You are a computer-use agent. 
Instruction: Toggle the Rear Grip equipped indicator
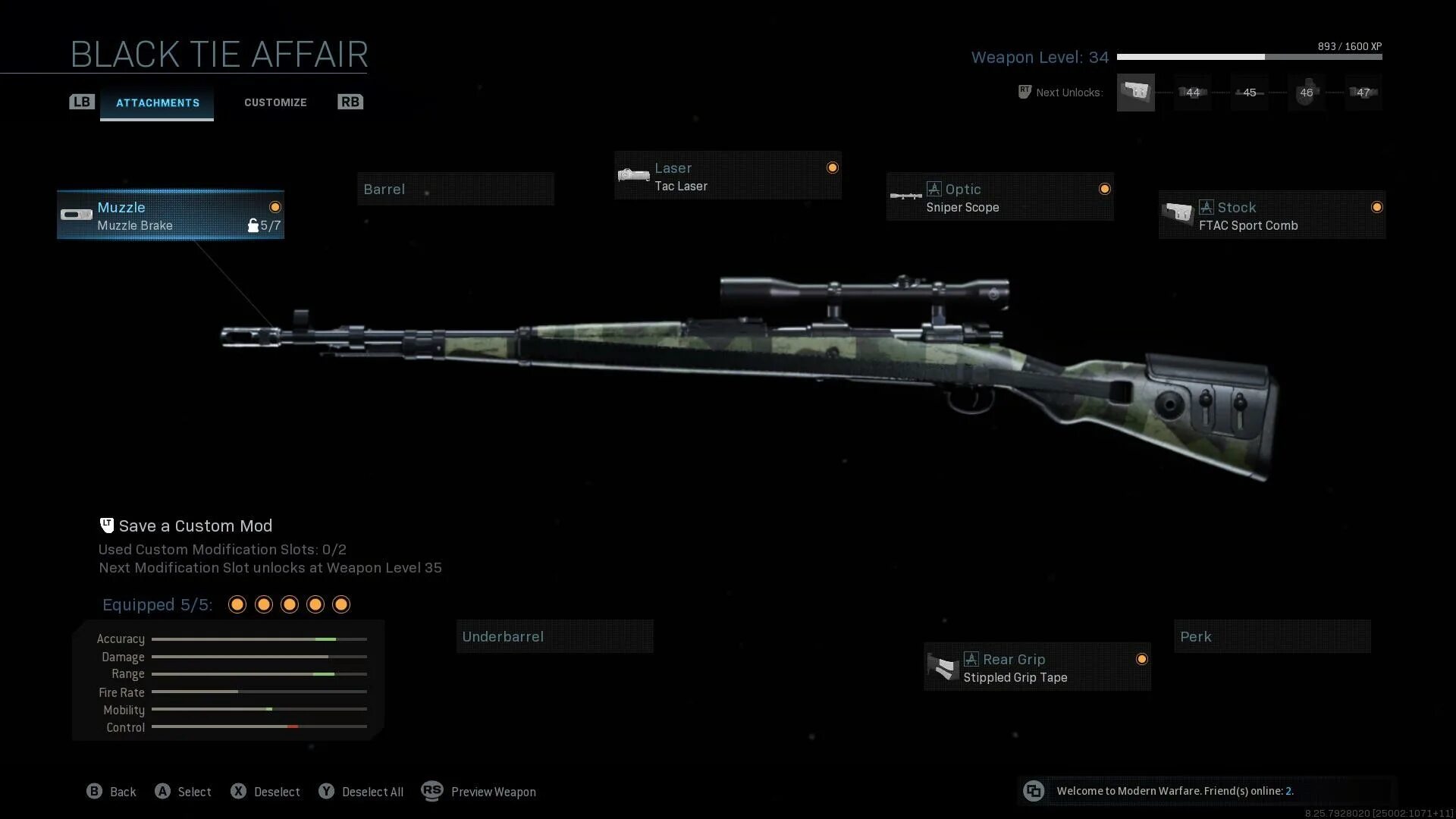coord(1142,659)
